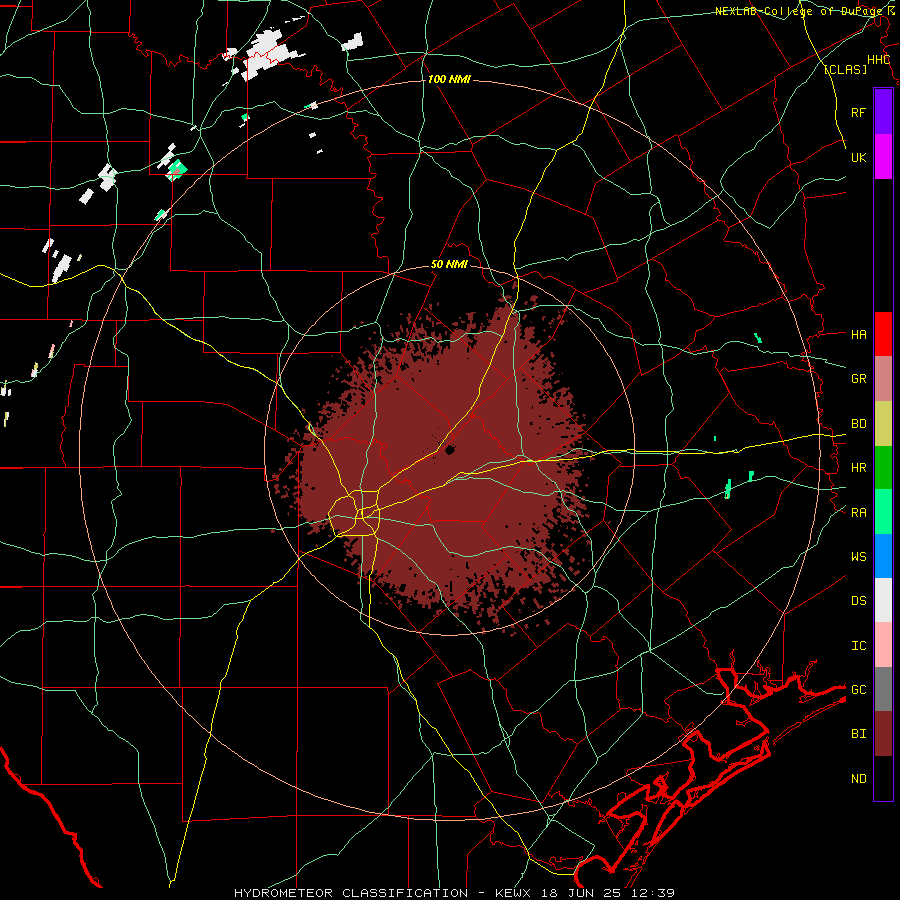Click the blue WS legend swatch
The width and height of the screenshot is (900, 900).
coord(883,556)
